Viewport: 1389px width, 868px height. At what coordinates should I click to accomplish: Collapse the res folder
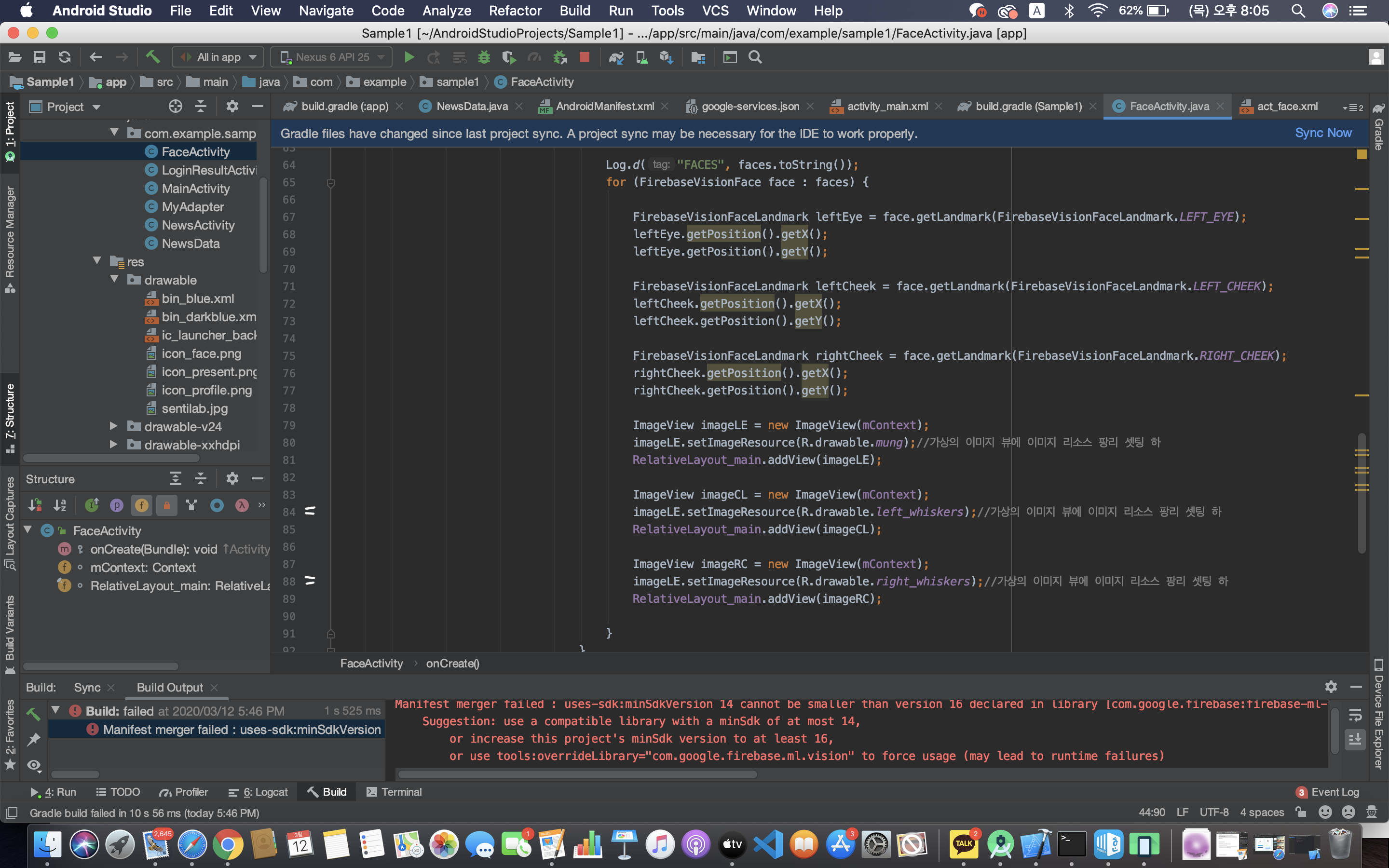pos(96,261)
